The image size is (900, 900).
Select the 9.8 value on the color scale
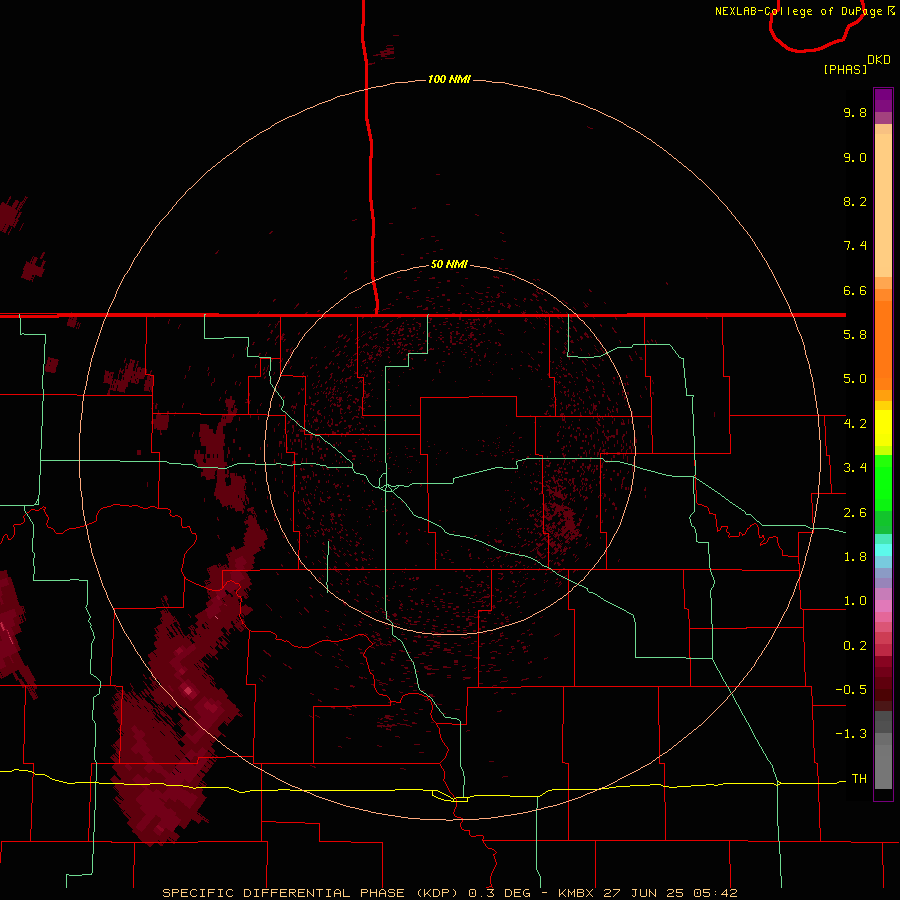855,112
